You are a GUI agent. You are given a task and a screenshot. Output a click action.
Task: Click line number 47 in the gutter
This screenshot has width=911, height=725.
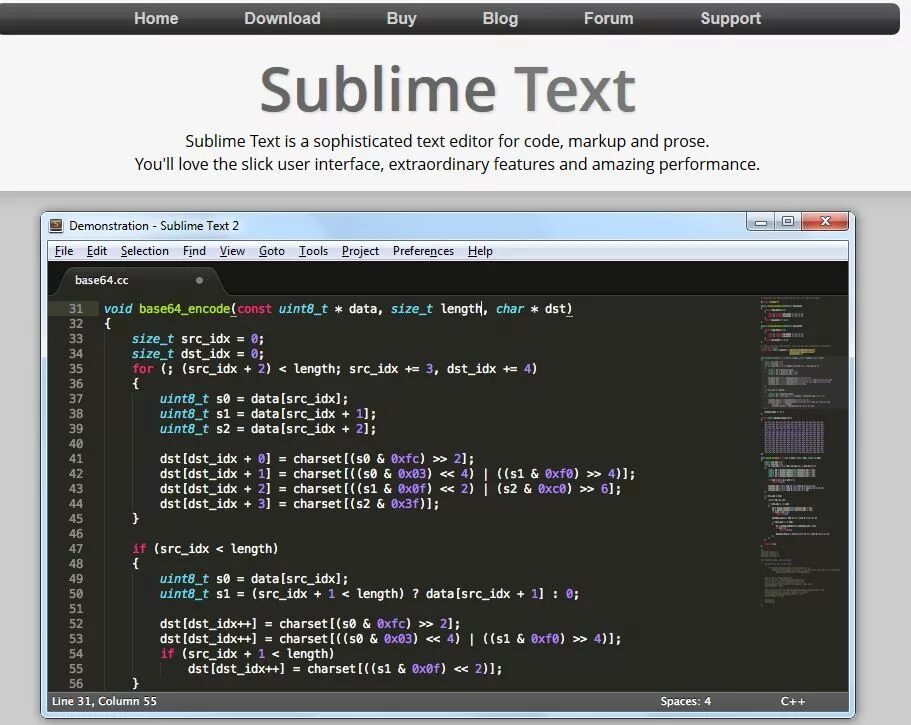[x=76, y=549]
